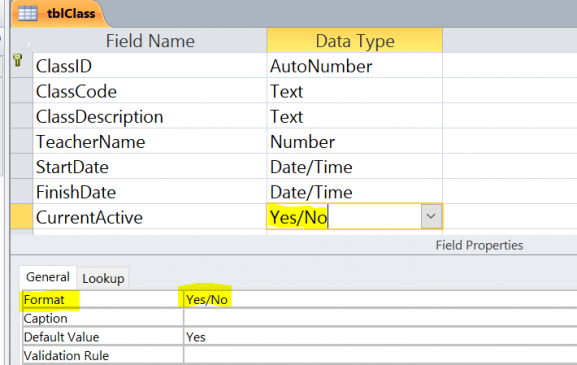Switch to the Lookup tab
The width and height of the screenshot is (577, 365).
[103, 279]
